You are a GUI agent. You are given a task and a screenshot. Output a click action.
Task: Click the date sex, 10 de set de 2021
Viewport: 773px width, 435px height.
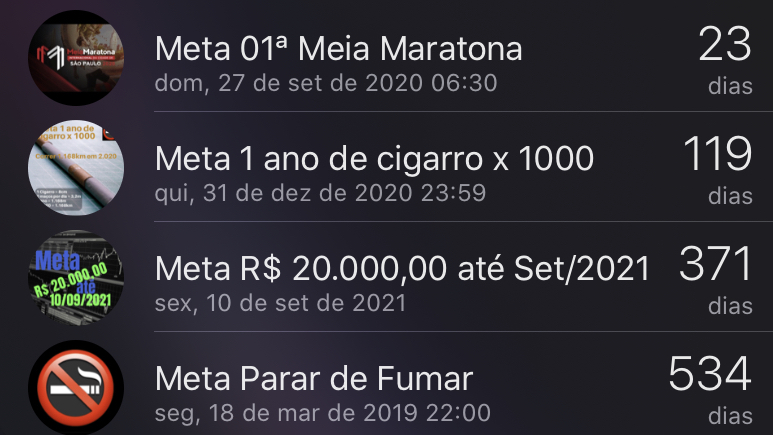281,303
